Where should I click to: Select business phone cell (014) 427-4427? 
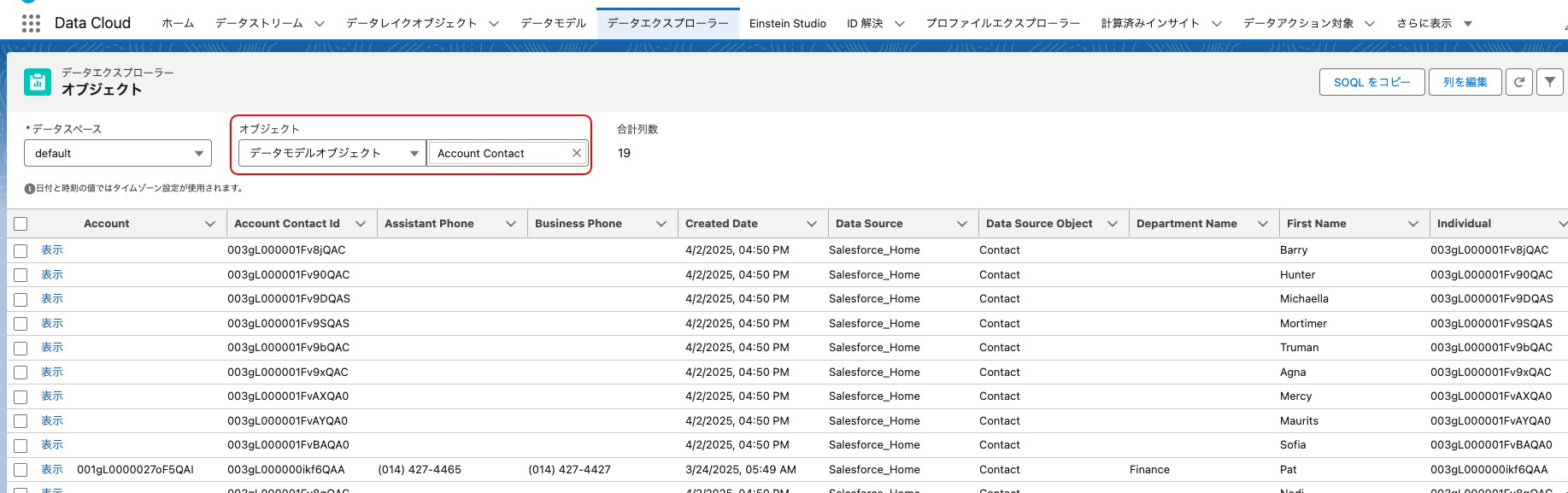point(570,470)
